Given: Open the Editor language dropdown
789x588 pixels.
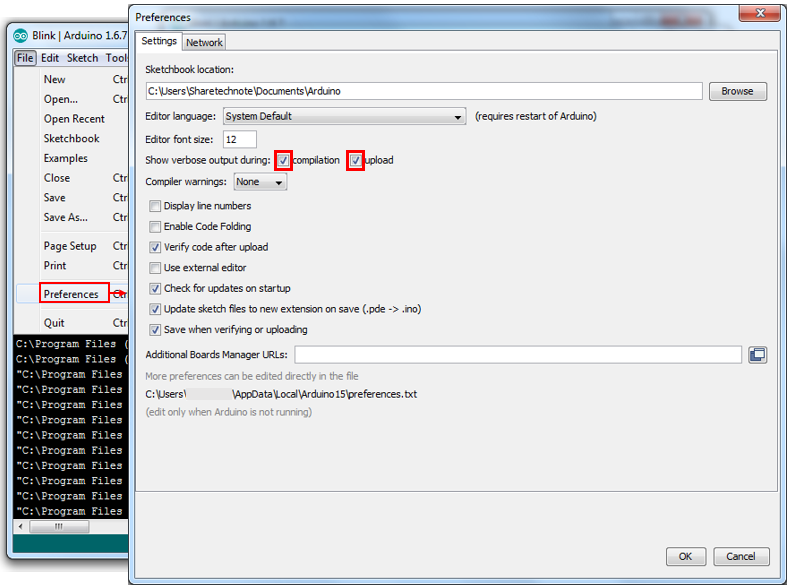Looking at the screenshot, I should click(344, 117).
